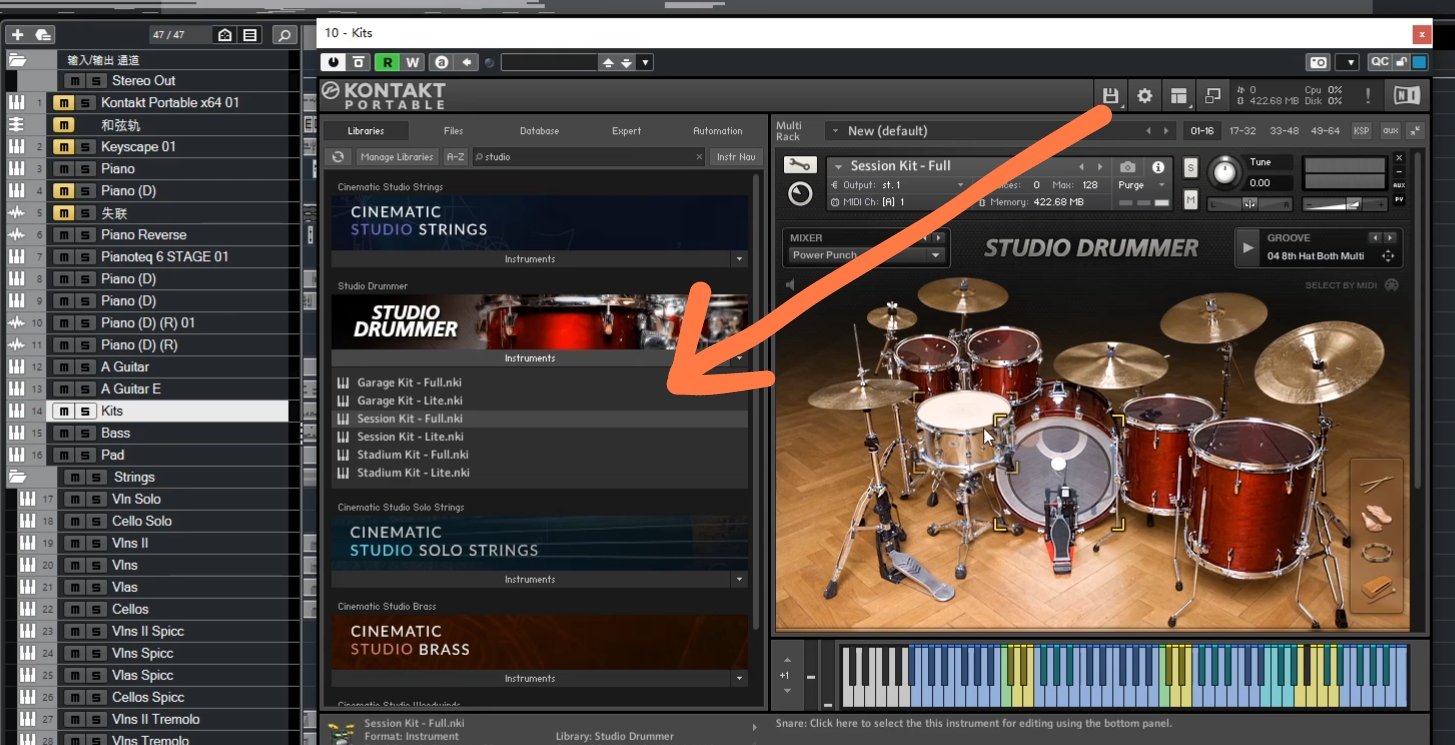Click the drumstick articulation icon
This screenshot has width=1455, height=745.
(x=1377, y=484)
